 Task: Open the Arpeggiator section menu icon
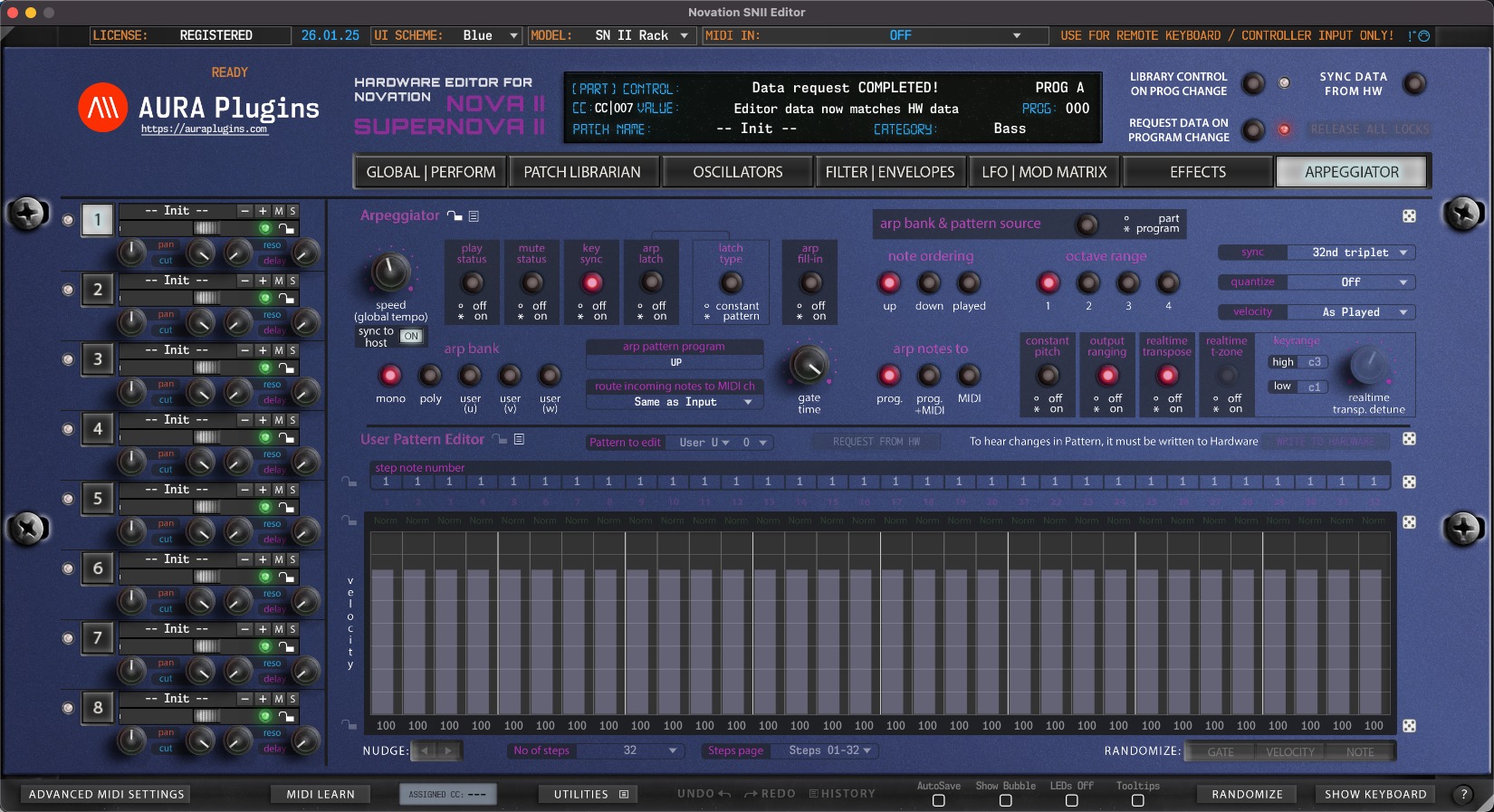(x=474, y=216)
